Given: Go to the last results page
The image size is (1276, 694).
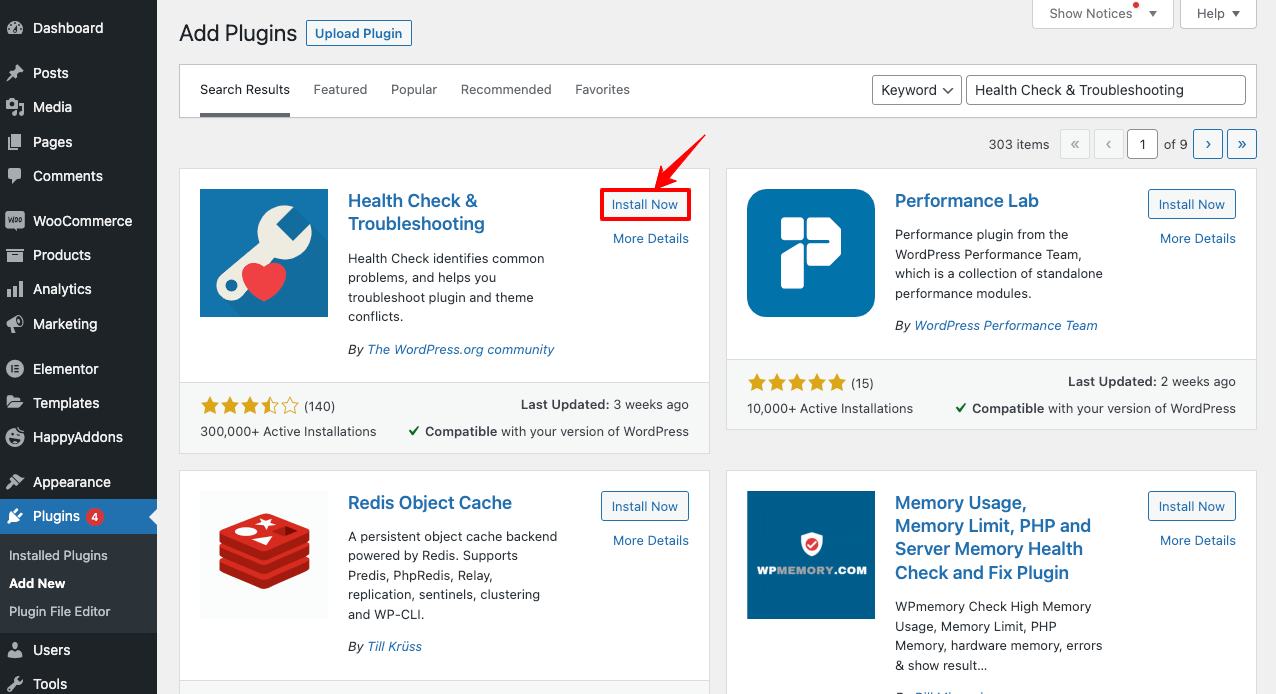Looking at the screenshot, I should tap(1242, 144).
